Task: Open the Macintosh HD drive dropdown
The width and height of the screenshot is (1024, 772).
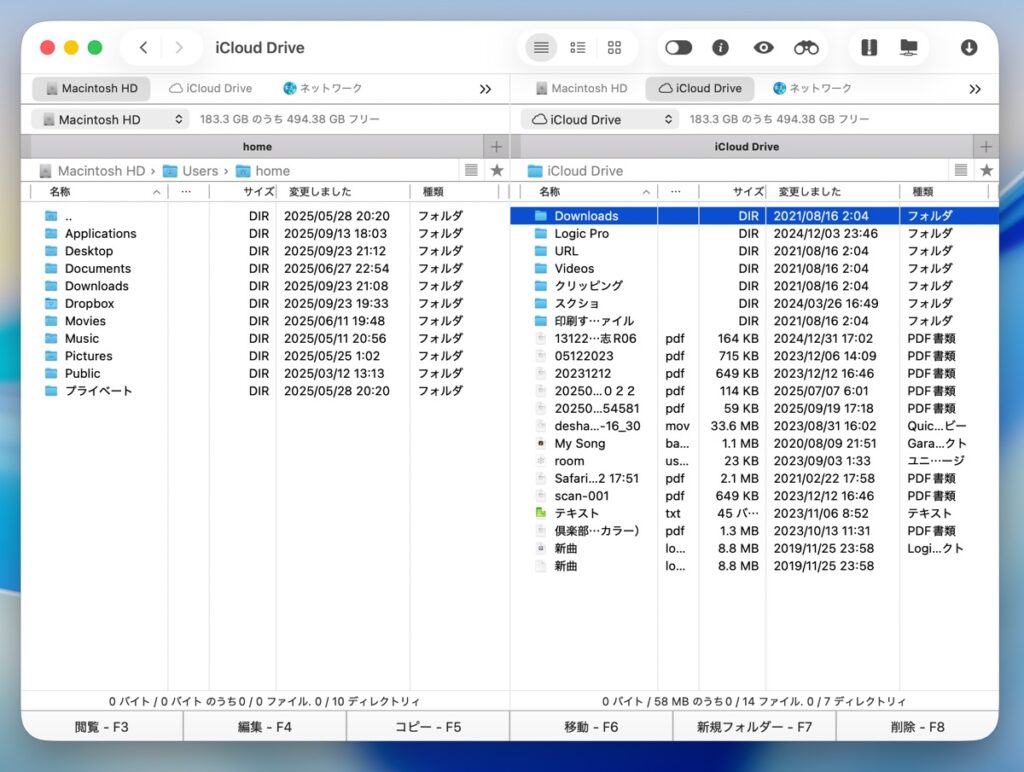Action: coord(110,119)
